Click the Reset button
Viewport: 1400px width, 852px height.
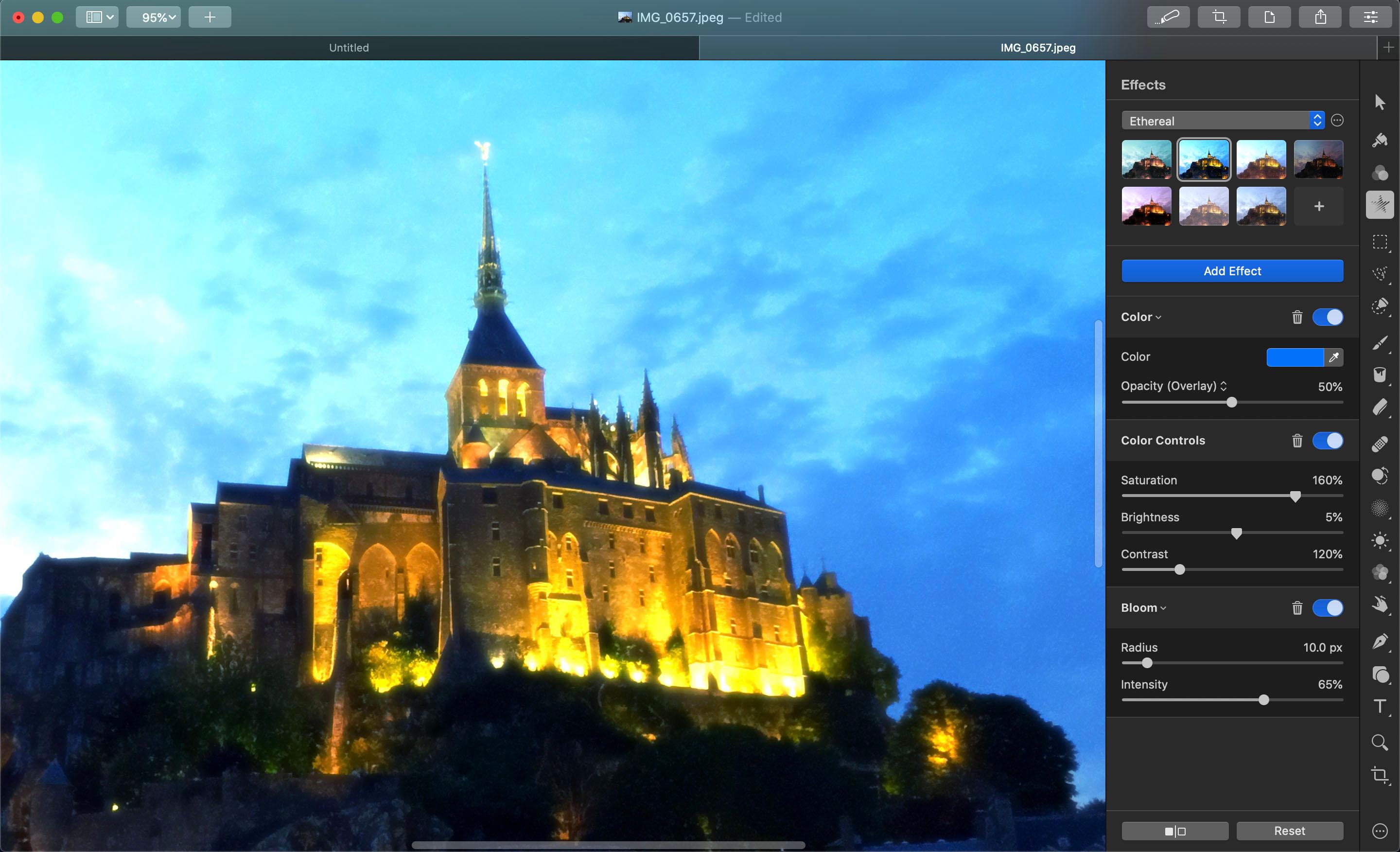coord(1290,831)
